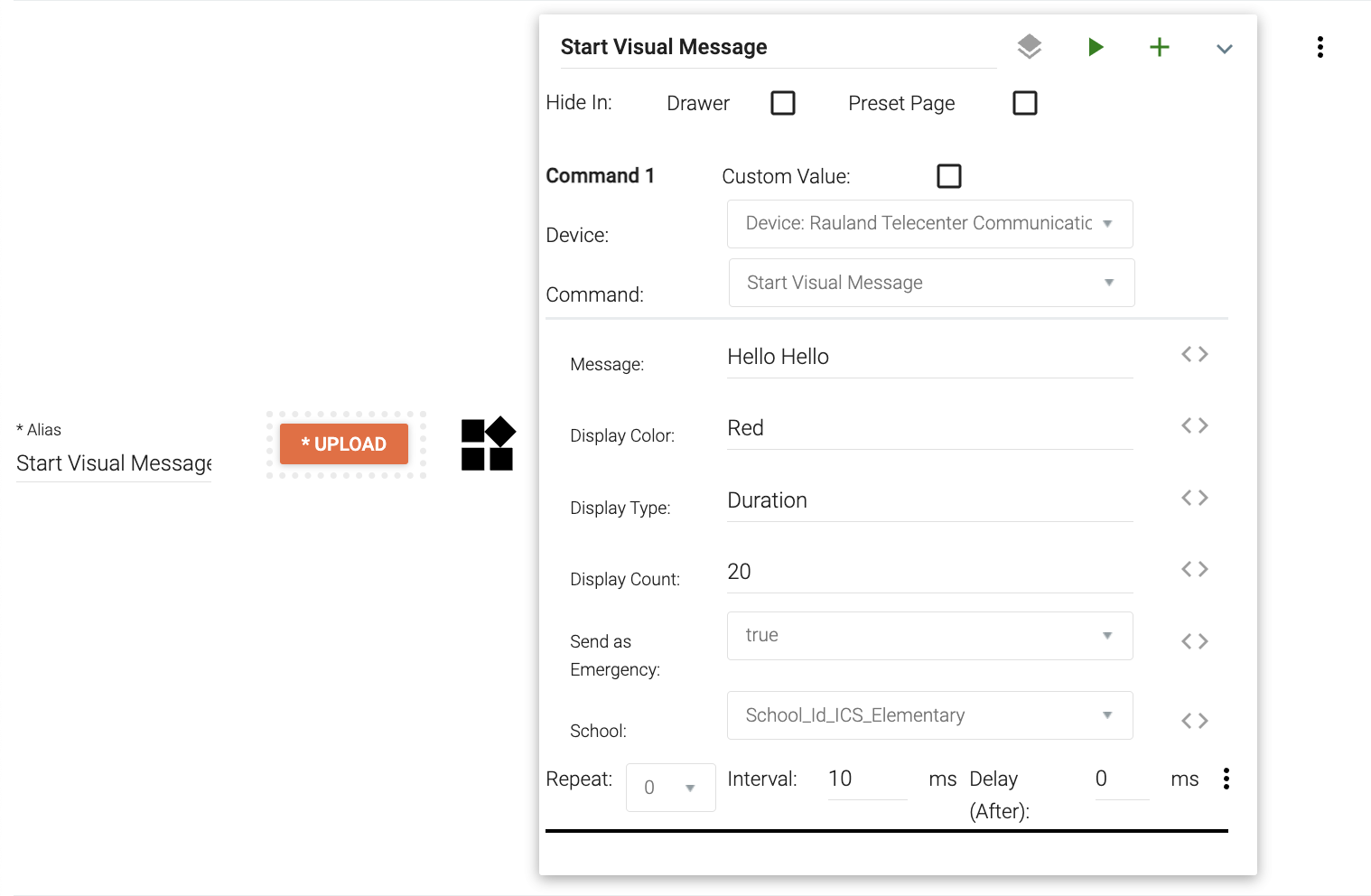
Task: Open the three-dot menu beside Delay ms
Action: (1226, 779)
